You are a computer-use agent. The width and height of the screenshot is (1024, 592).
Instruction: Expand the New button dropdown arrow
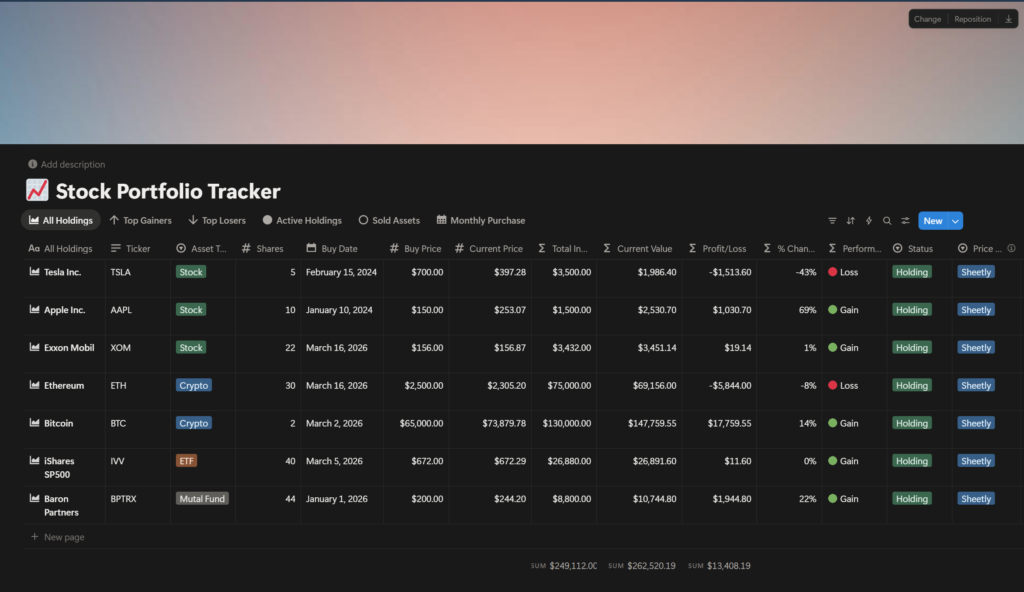[955, 221]
